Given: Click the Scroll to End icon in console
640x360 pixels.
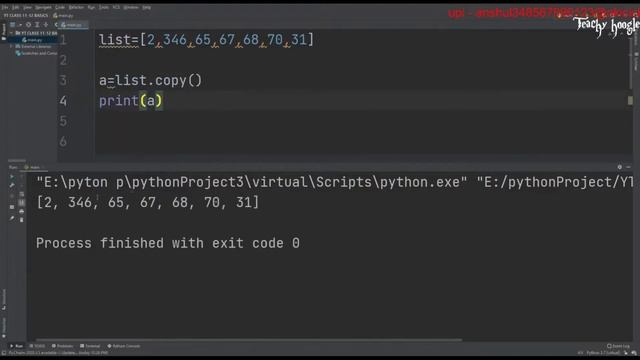Looking at the screenshot, I should (22, 202).
